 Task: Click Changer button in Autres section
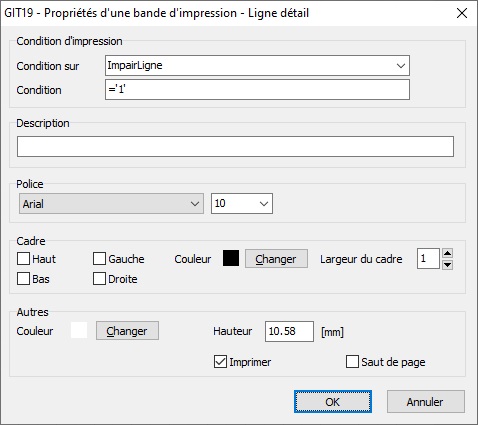(127, 331)
